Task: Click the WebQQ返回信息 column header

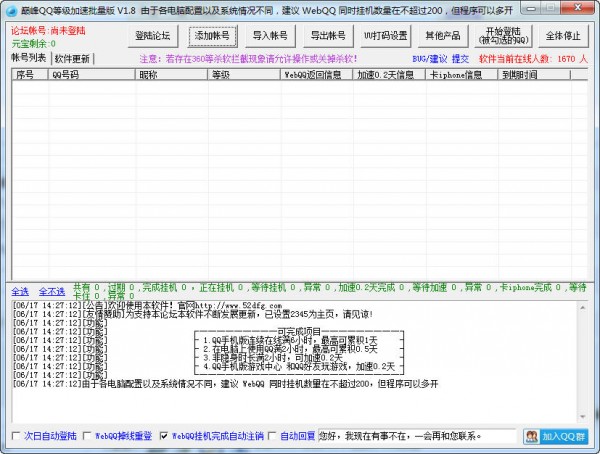Action: (x=316, y=75)
